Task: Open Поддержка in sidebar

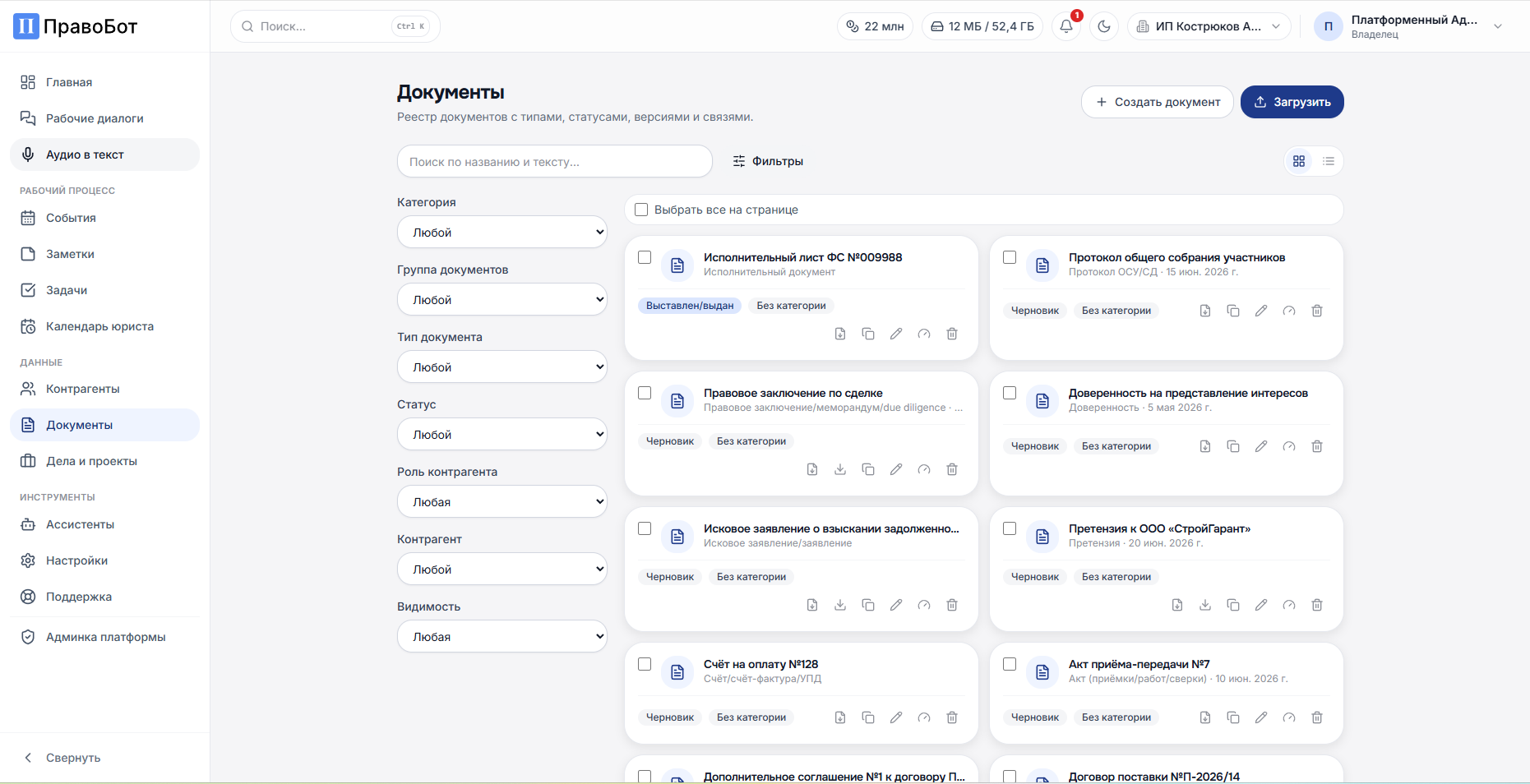Action: click(104, 597)
